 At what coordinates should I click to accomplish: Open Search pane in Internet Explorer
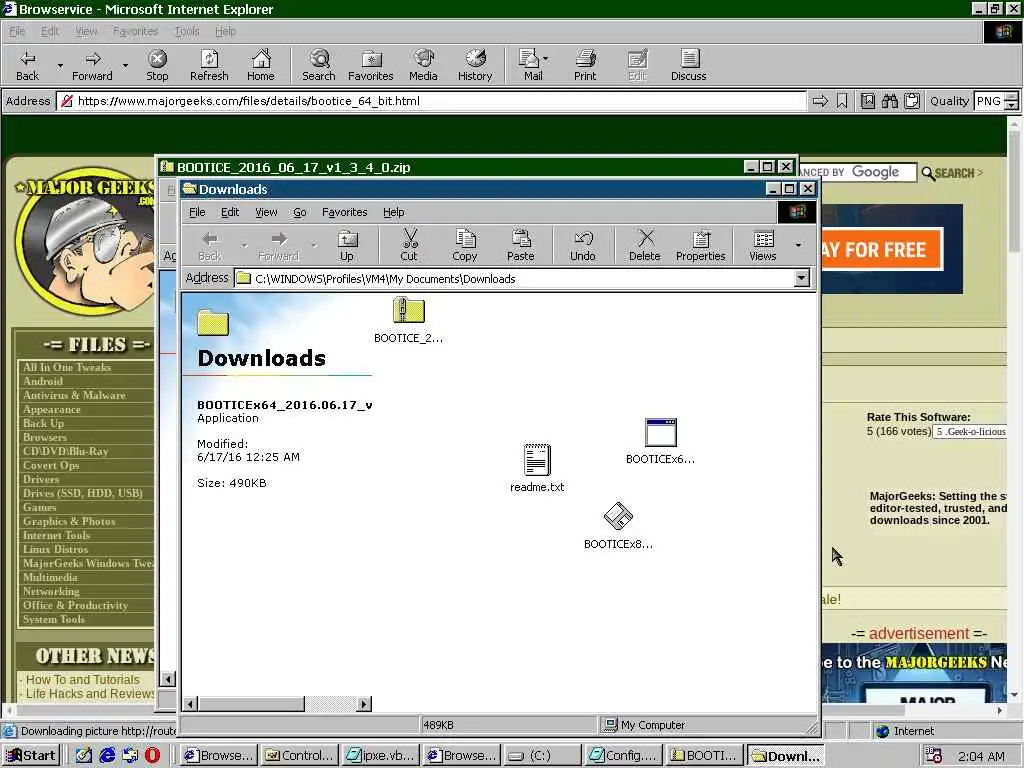[x=319, y=66]
